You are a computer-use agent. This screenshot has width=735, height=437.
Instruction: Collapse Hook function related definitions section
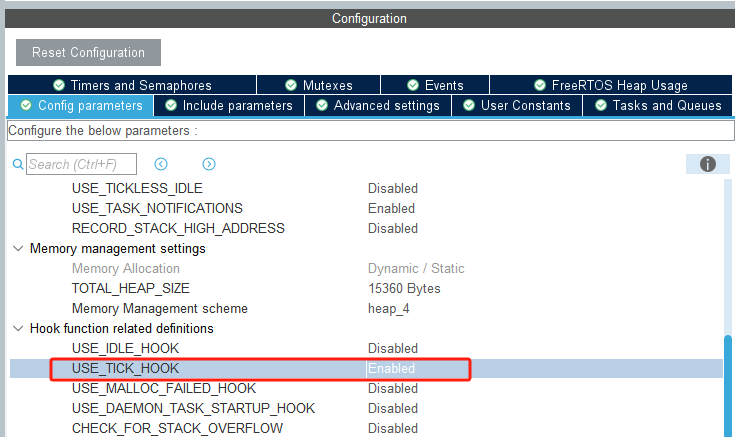click(x=17, y=328)
